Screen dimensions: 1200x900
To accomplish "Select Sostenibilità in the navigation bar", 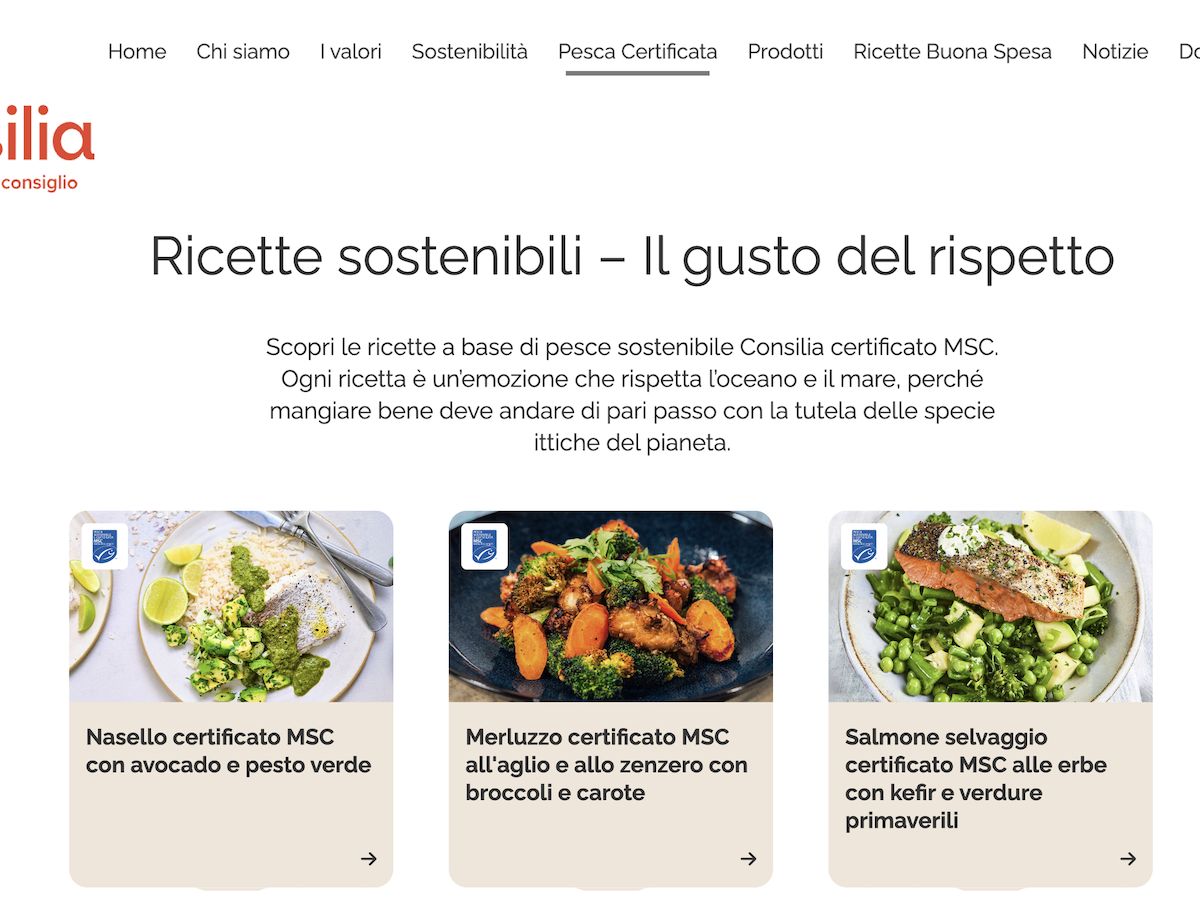I will click(470, 52).
